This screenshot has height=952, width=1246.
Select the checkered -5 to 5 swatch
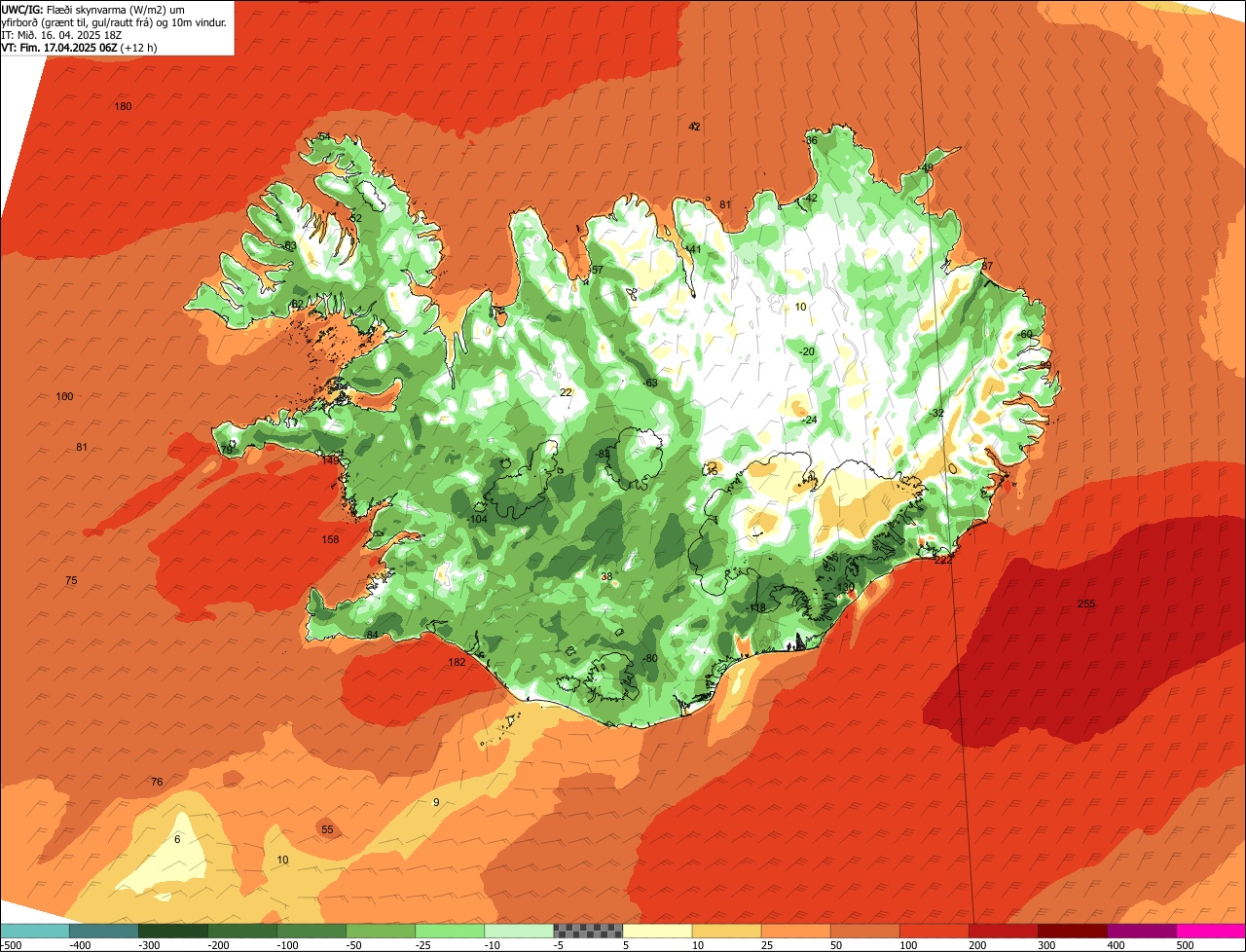(588, 931)
